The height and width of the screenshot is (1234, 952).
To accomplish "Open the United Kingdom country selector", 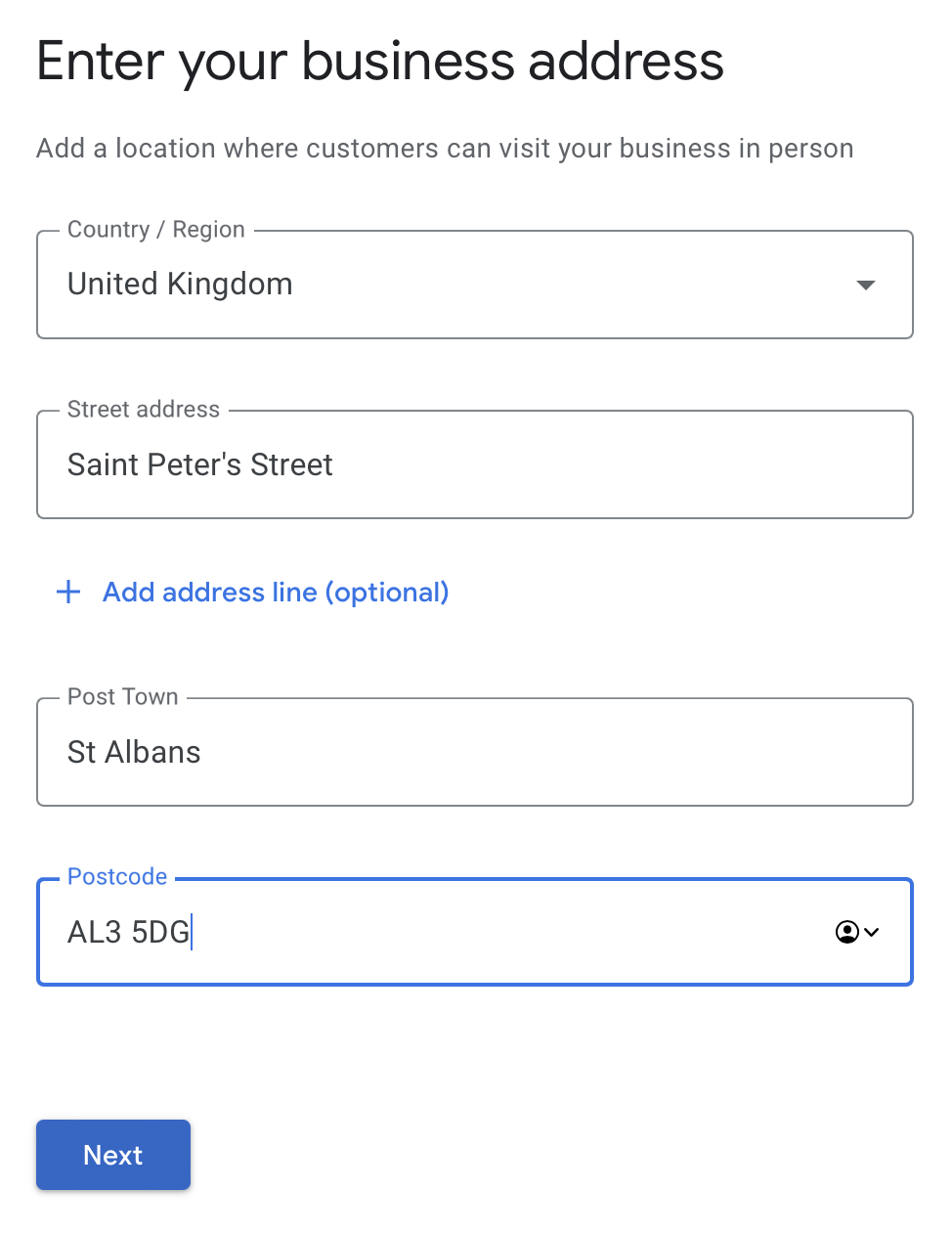I will 475,285.
